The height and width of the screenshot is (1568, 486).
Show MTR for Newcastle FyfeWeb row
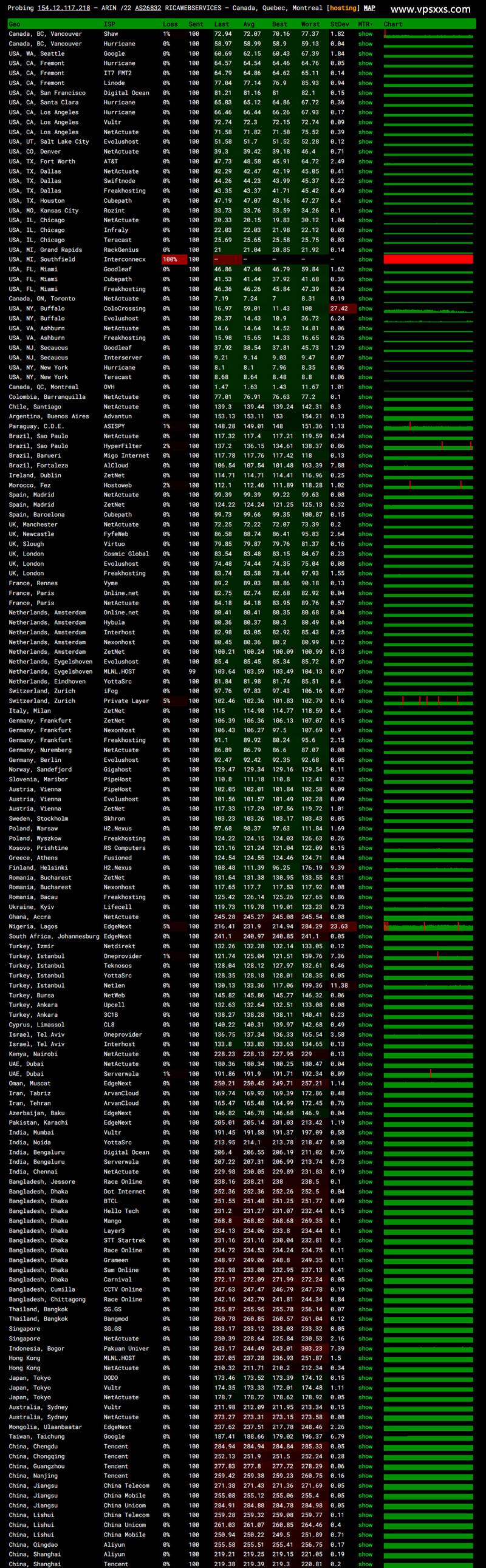coord(366,534)
